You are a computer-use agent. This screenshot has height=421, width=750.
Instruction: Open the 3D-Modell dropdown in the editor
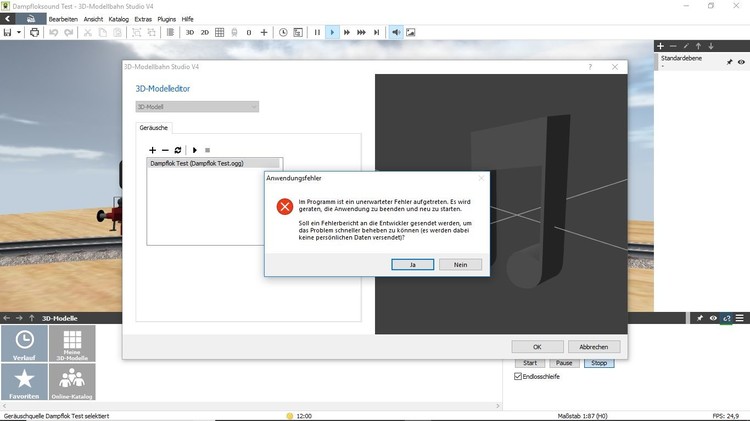[197, 107]
